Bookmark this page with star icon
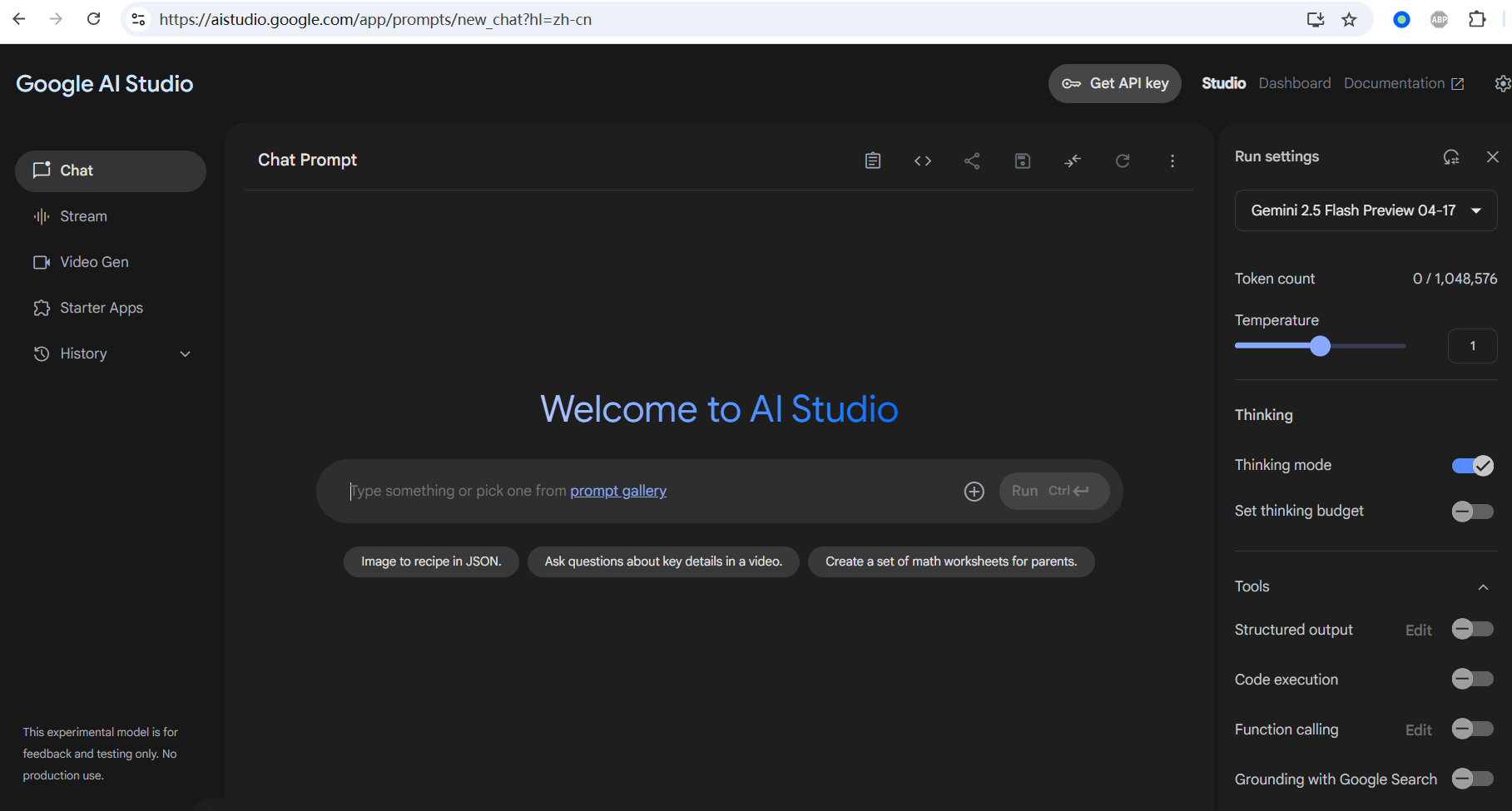This screenshot has width=1512, height=811. (1349, 19)
